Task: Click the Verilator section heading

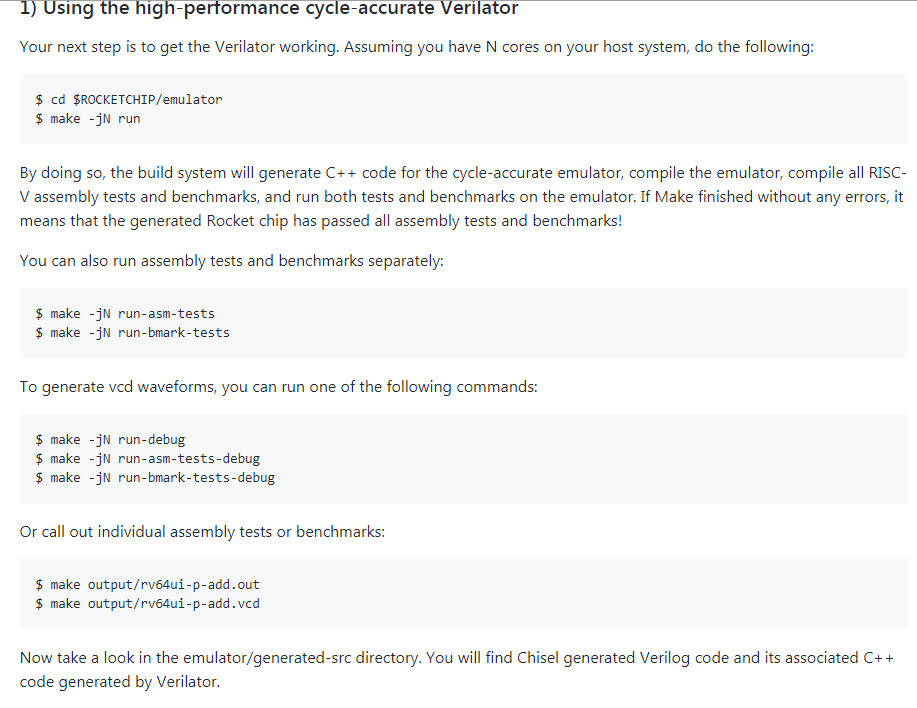Action: [269, 9]
